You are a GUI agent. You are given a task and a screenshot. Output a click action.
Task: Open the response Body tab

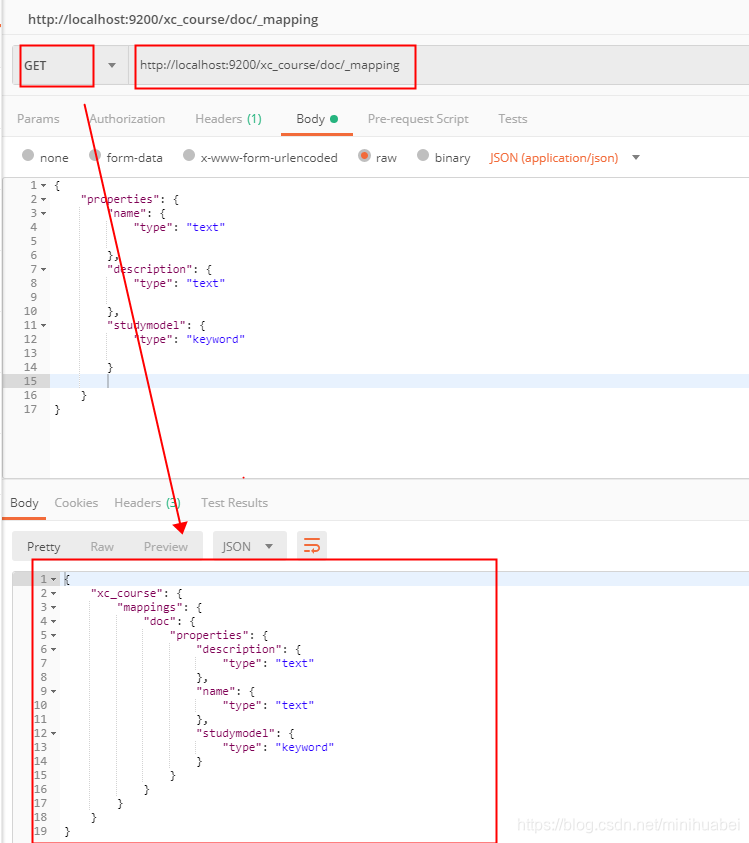click(x=24, y=503)
